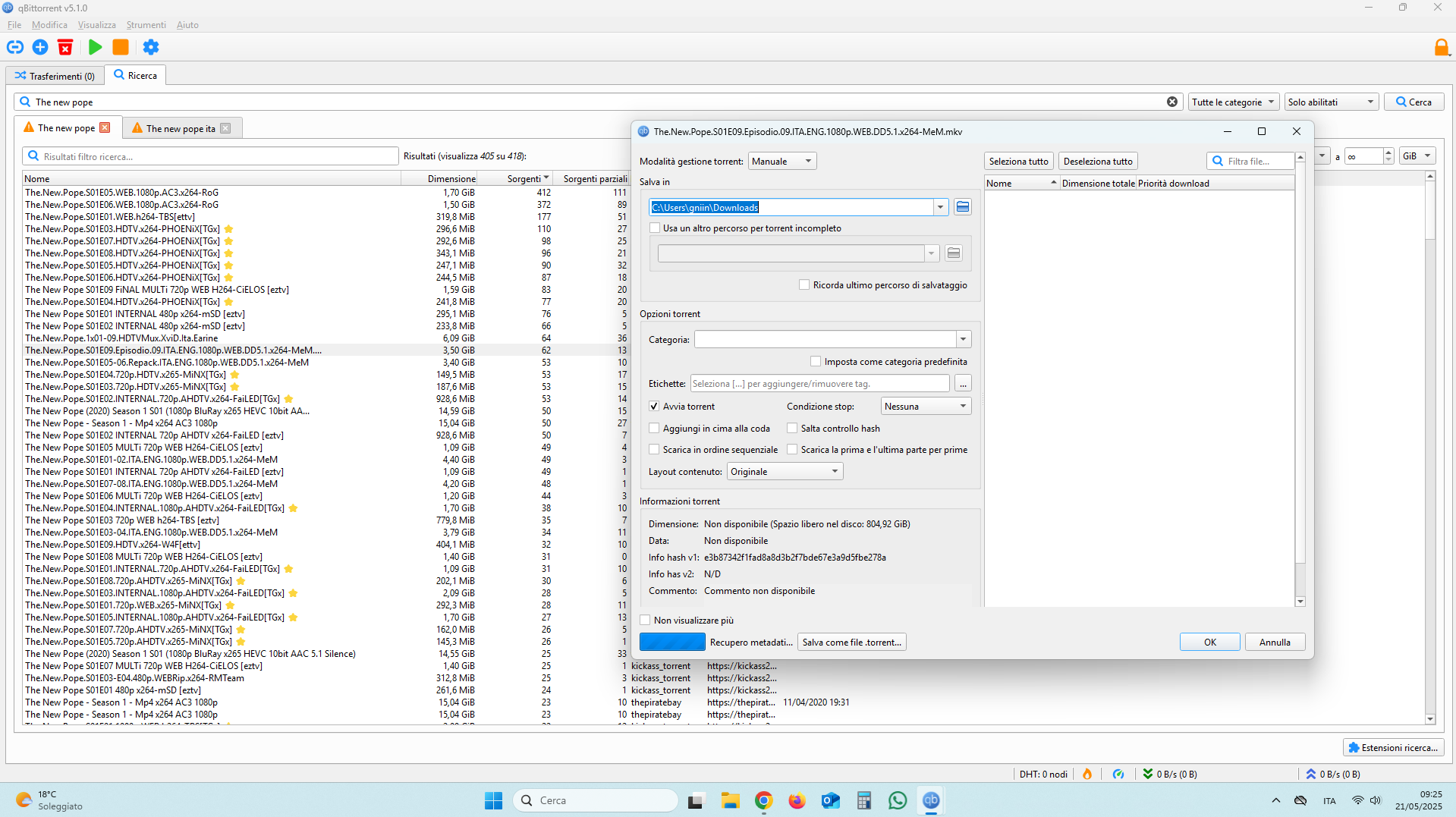Click 'Seleziona tutto' button
The width and height of the screenshot is (1456, 817).
pos(1018,161)
